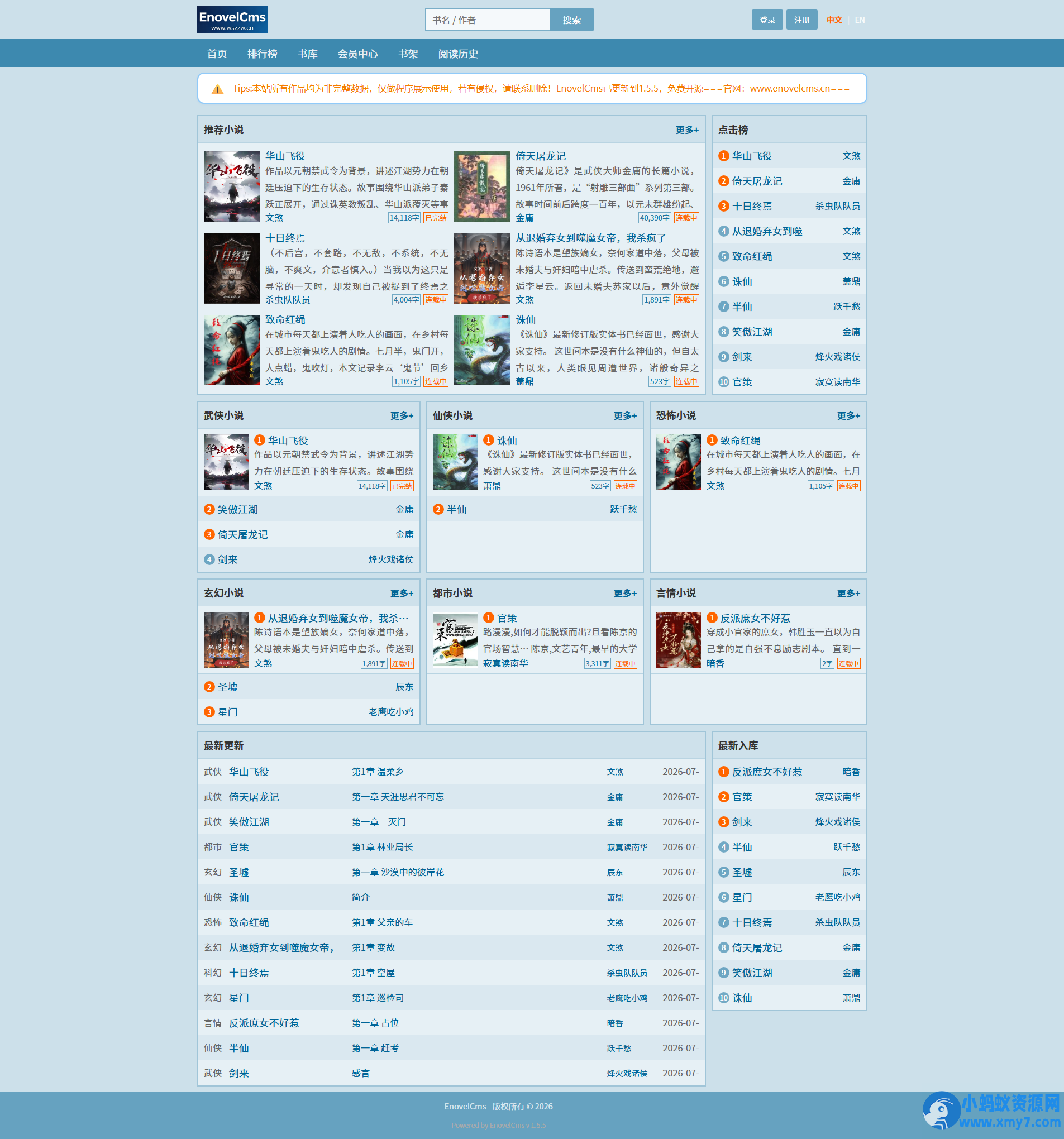Open 阅读历史 navigation item
The width and height of the screenshot is (1064, 1139).
pos(458,53)
